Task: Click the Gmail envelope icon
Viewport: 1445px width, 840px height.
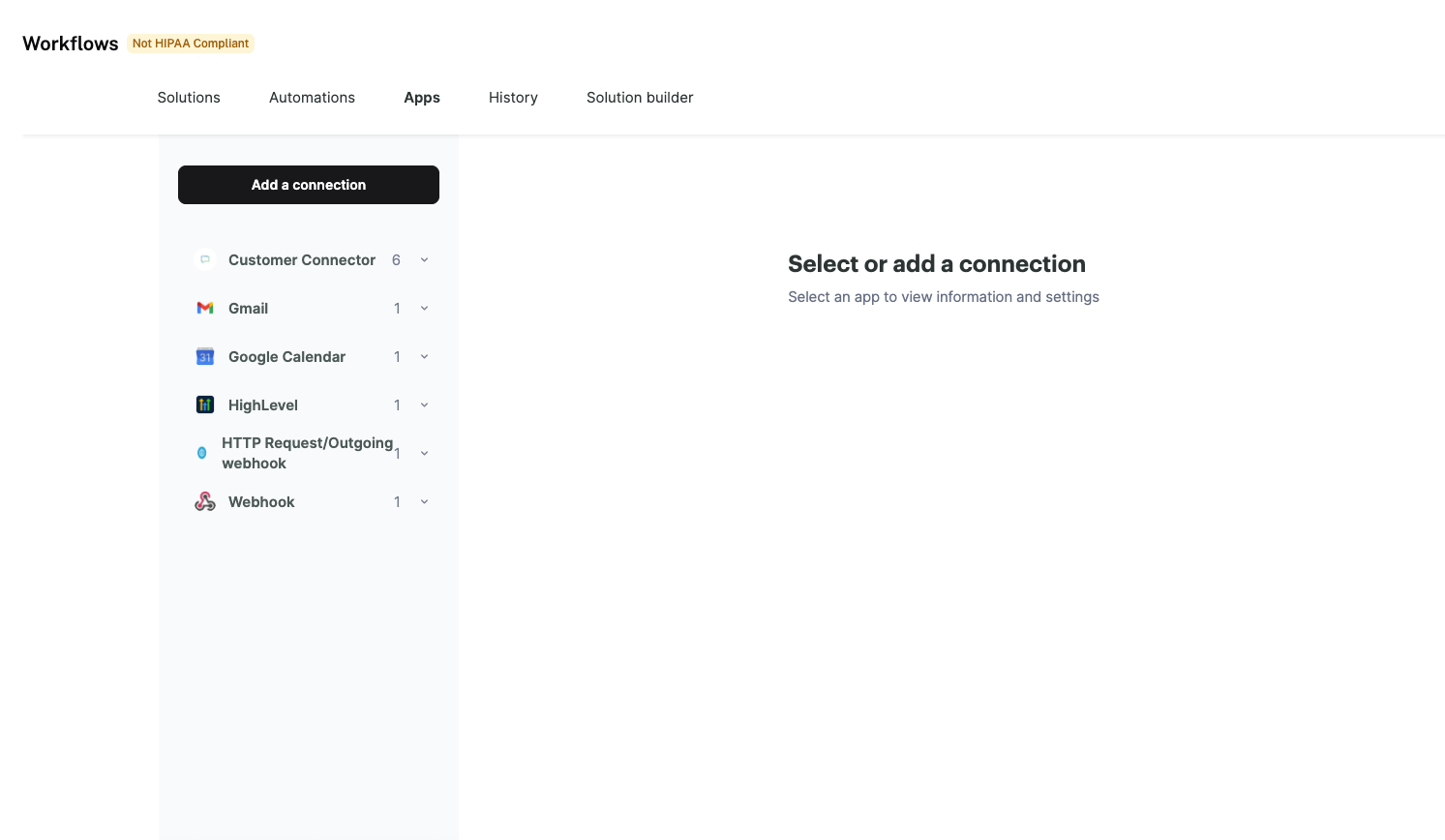Action: click(205, 308)
